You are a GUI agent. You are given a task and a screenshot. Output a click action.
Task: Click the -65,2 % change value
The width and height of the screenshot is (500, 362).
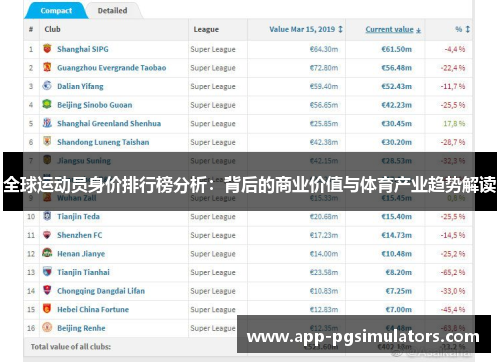point(453,272)
